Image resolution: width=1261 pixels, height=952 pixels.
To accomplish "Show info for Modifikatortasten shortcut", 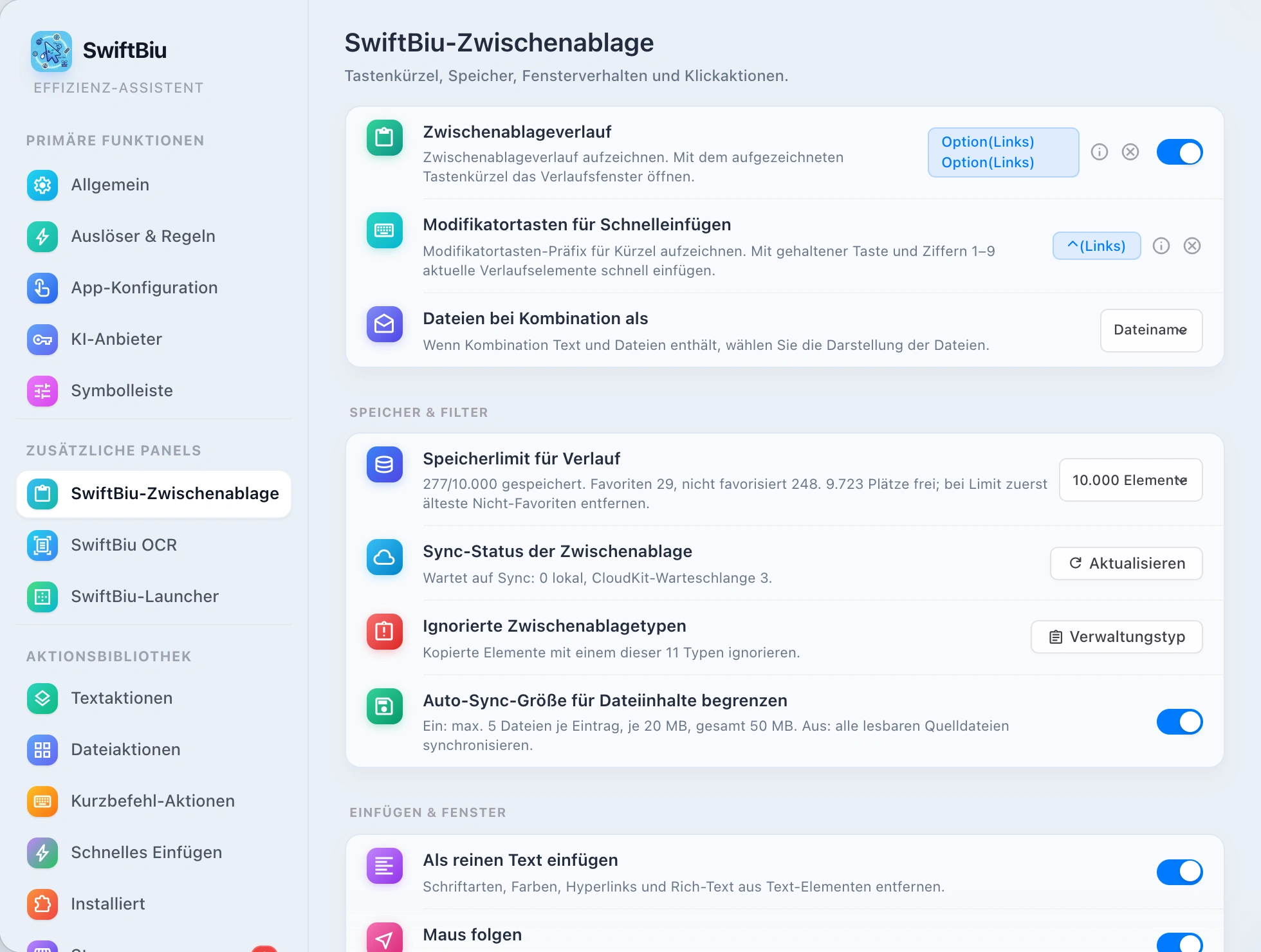I will pos(1161,246).
